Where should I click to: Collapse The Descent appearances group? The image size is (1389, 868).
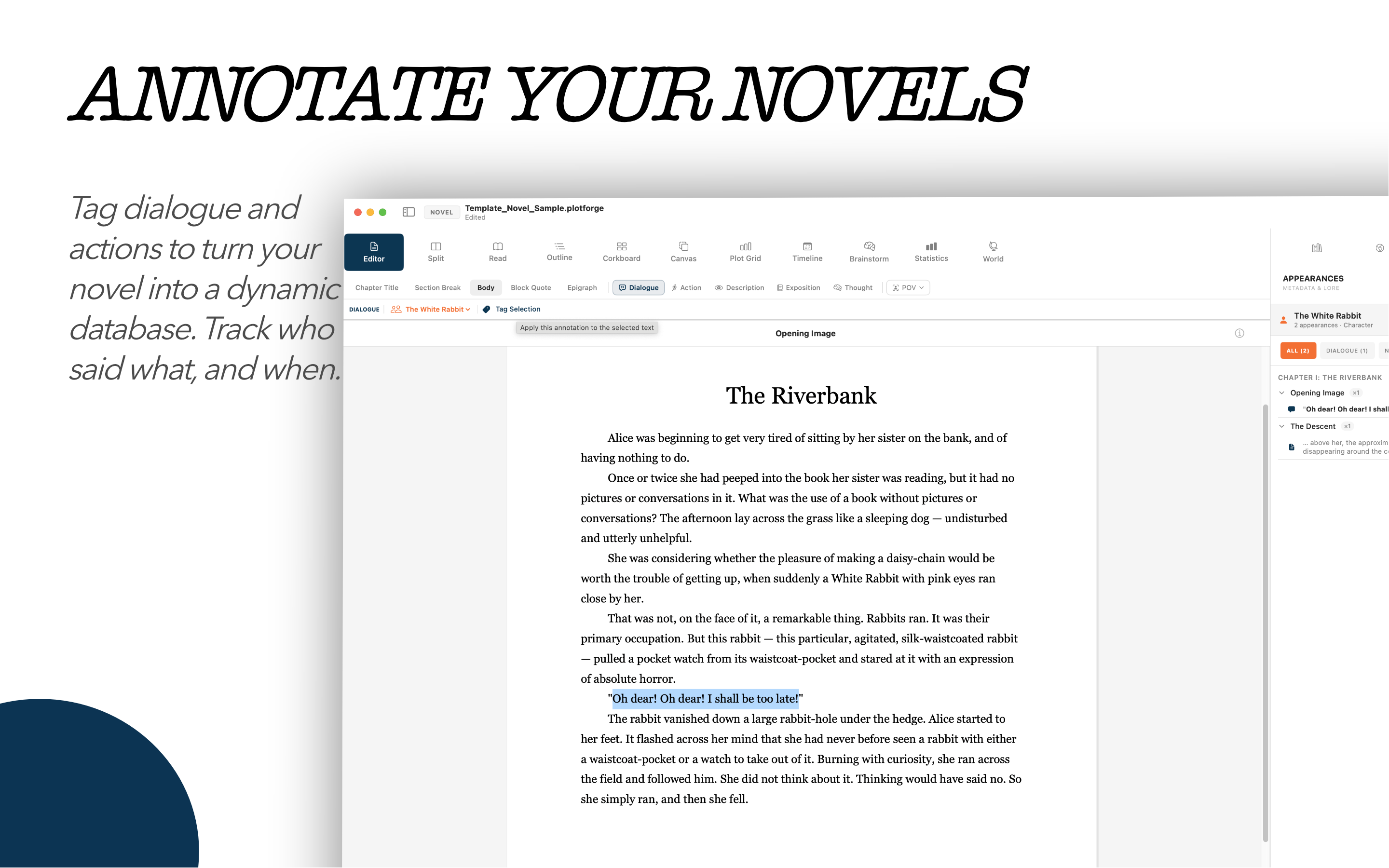(x=1281, y=426)
